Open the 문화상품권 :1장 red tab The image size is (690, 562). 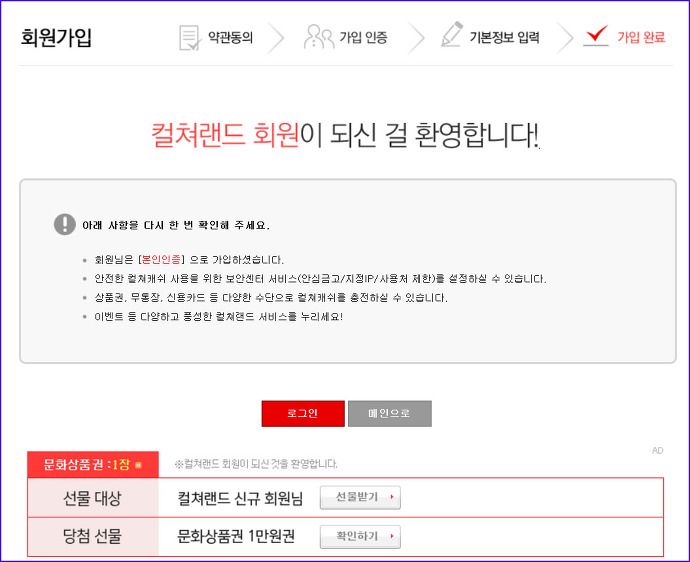tap(93, 464)
